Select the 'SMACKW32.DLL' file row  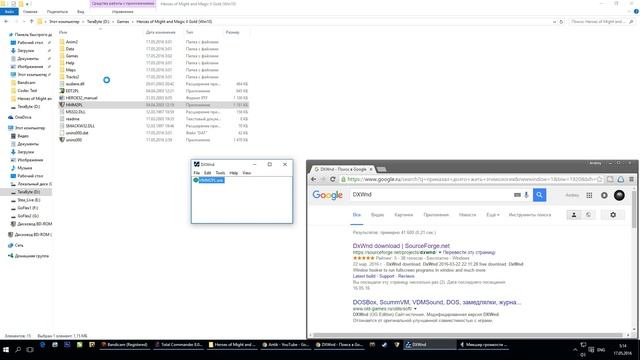point(153,126)
